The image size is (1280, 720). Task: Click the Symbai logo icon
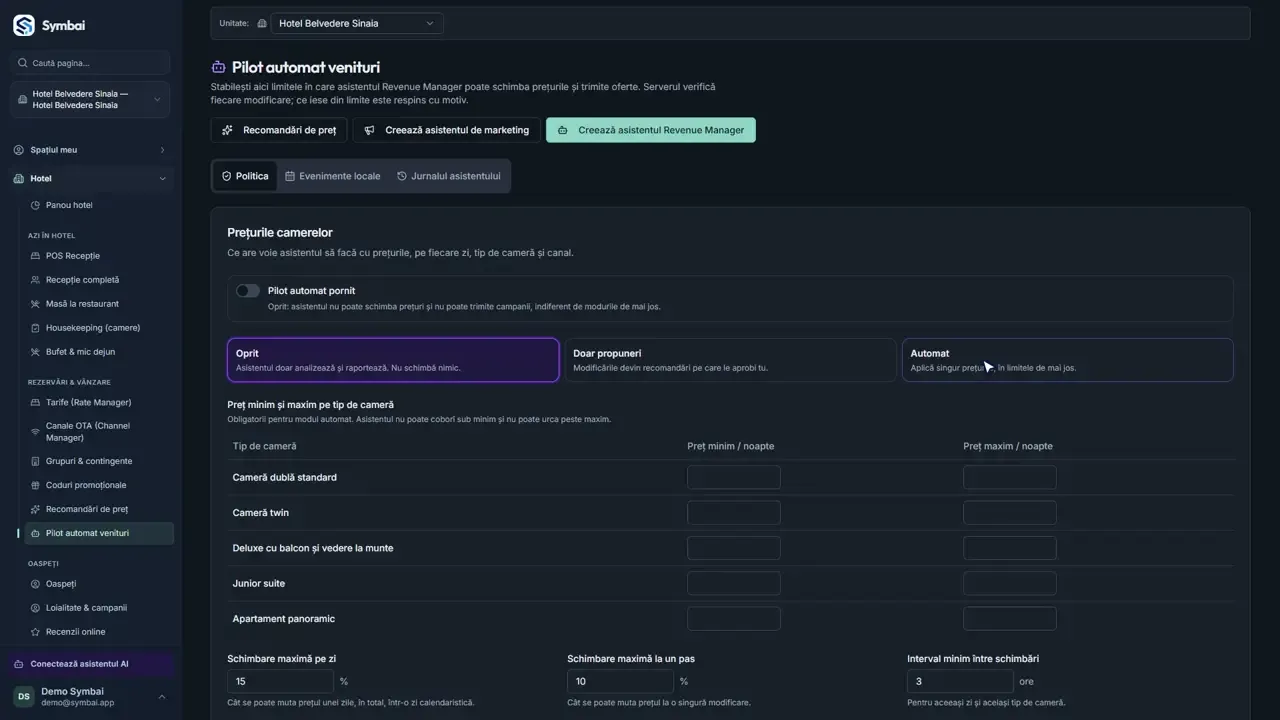23,25
